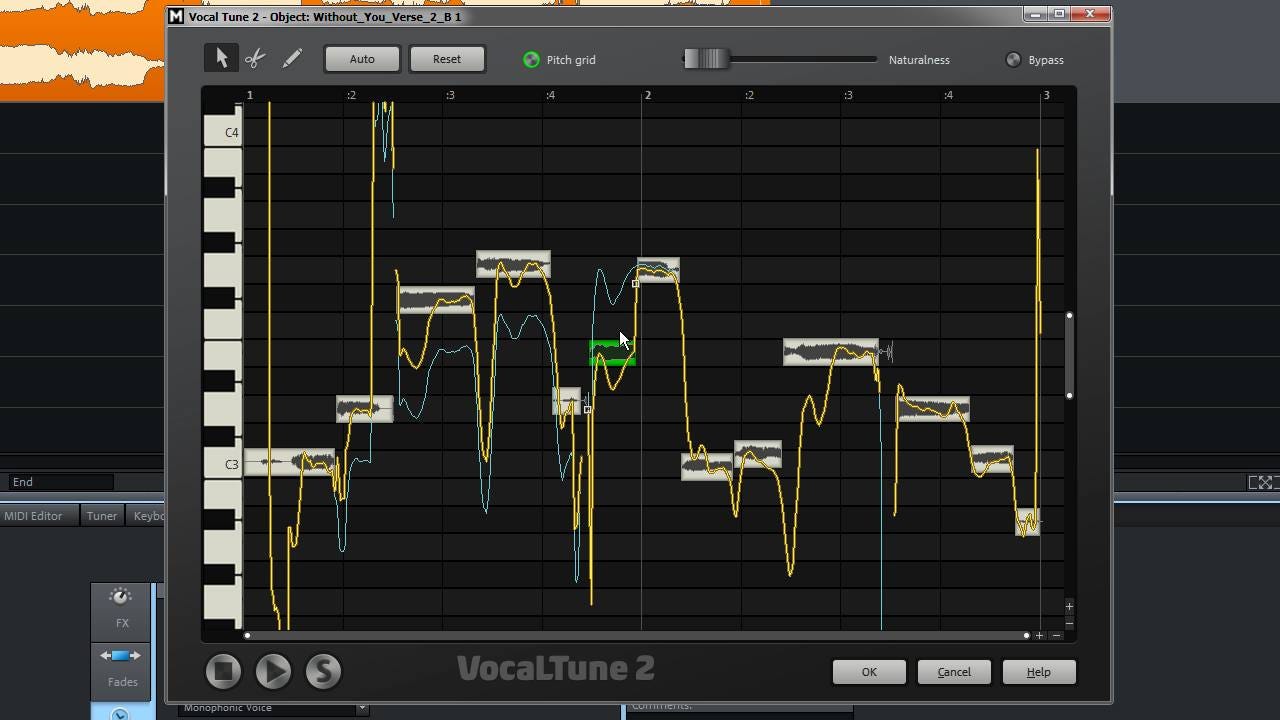The height and width of the screenshot is (720, 1280).
Task: Click the Vocal Tune 2 title bar app icon
Action: (x=176, y=16)
